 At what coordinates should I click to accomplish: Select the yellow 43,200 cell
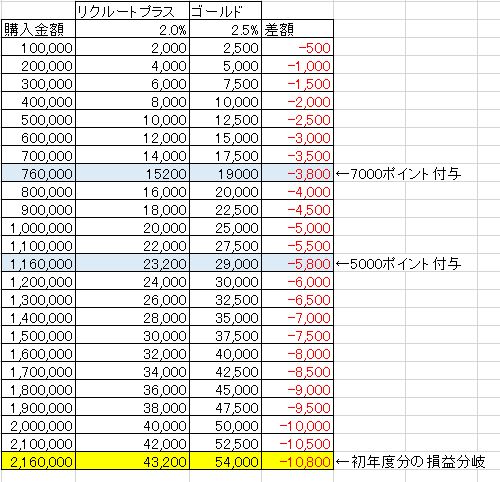tap(132, 461)
